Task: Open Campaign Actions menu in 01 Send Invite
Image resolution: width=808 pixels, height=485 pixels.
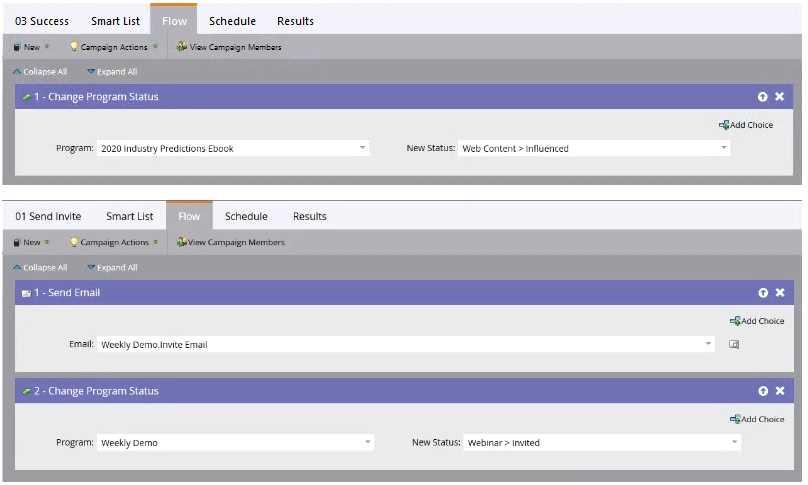Action: (x=113, y=242)
